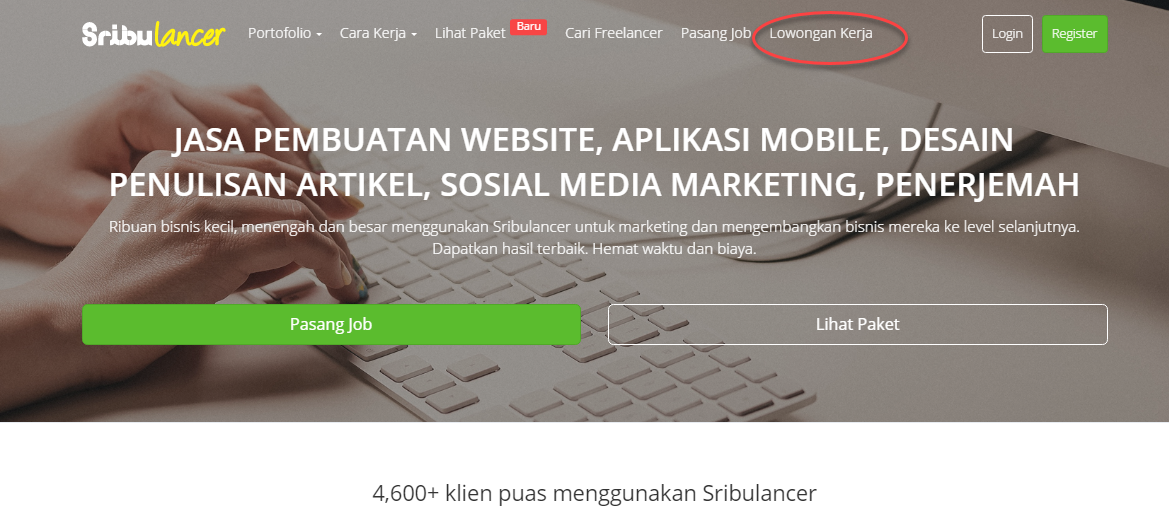
Task: Open Lihat Paket in the navigation bar
Action: pos(470,34)
